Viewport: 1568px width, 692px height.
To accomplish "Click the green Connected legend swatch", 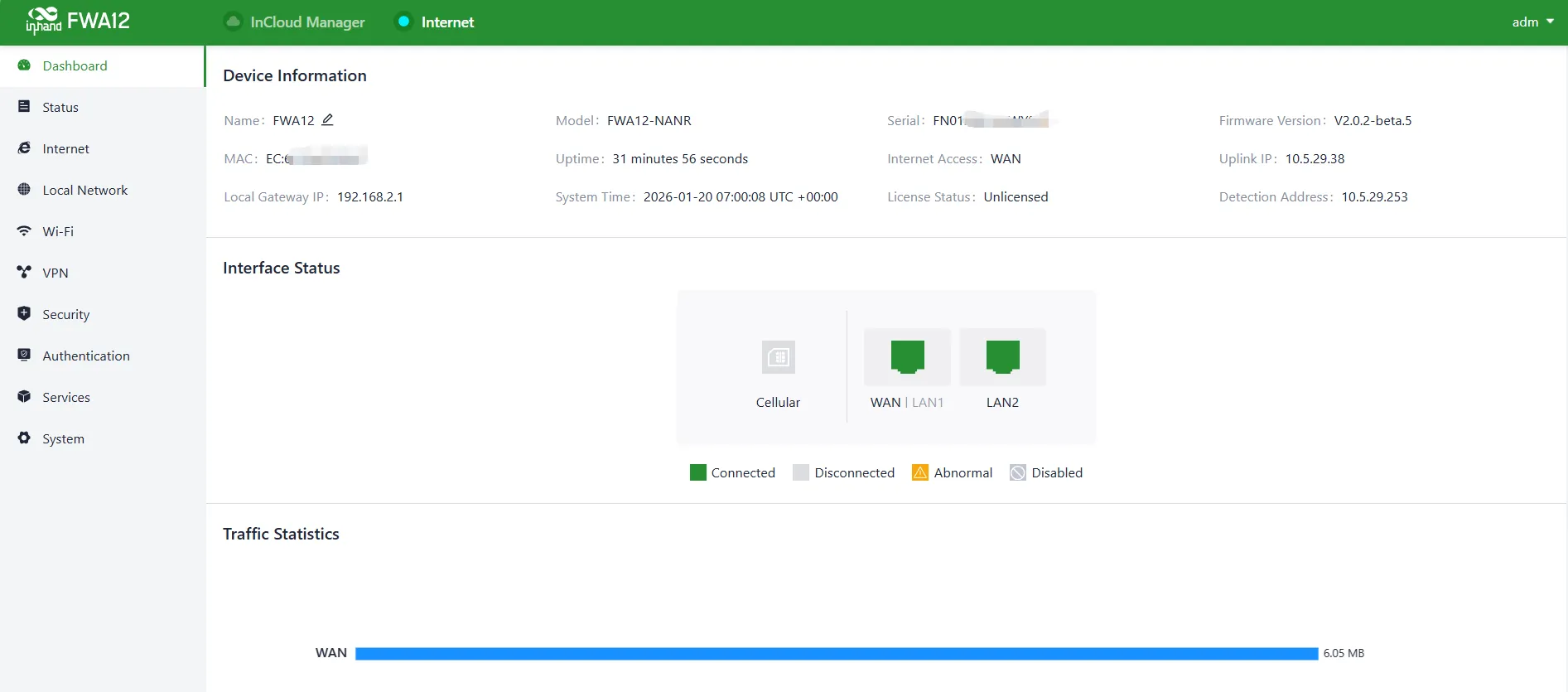I will 698,472.
